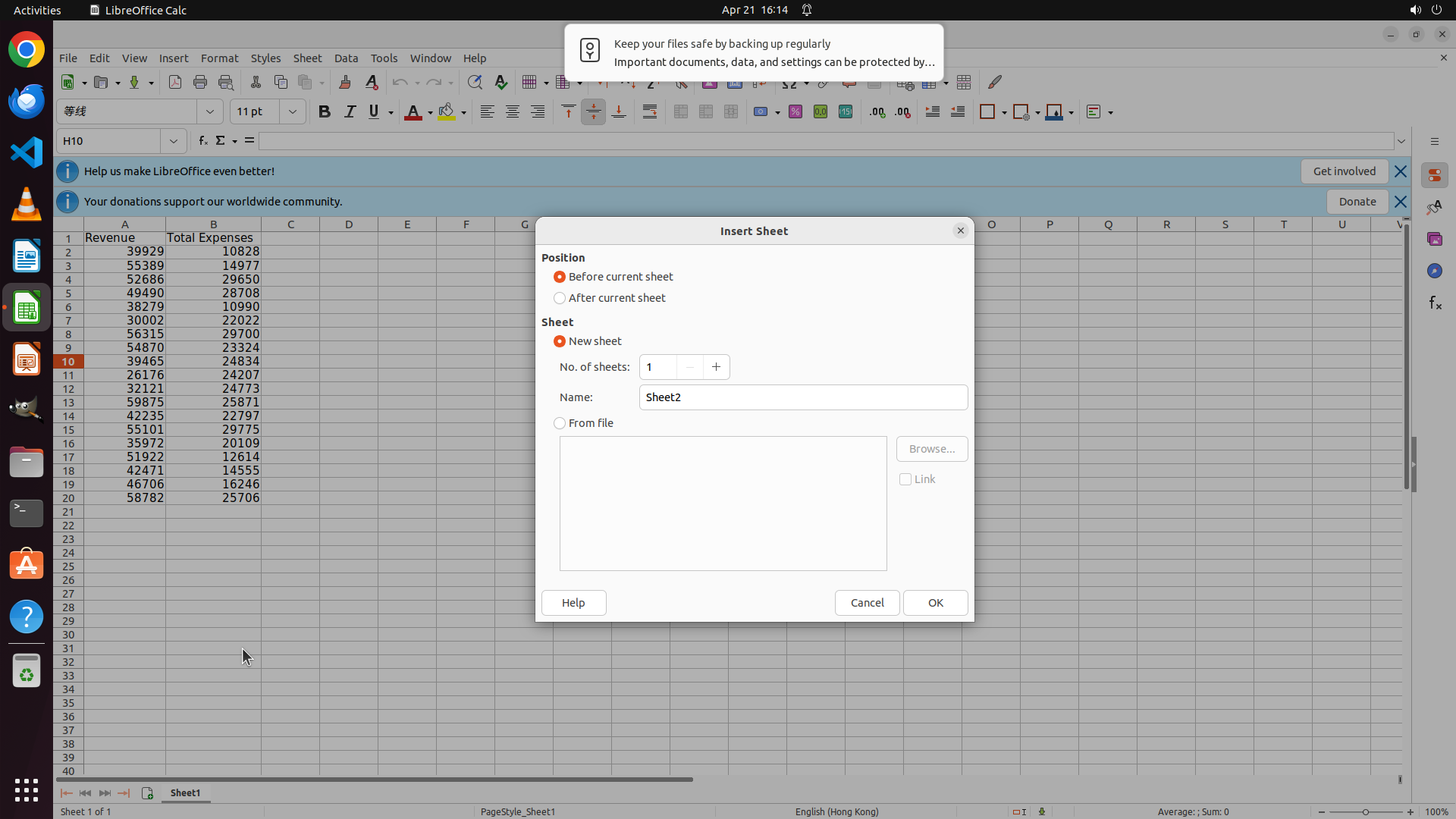Screen dimensions: 1456x819
Task: Open the Sheet menu
Action: 307,58
